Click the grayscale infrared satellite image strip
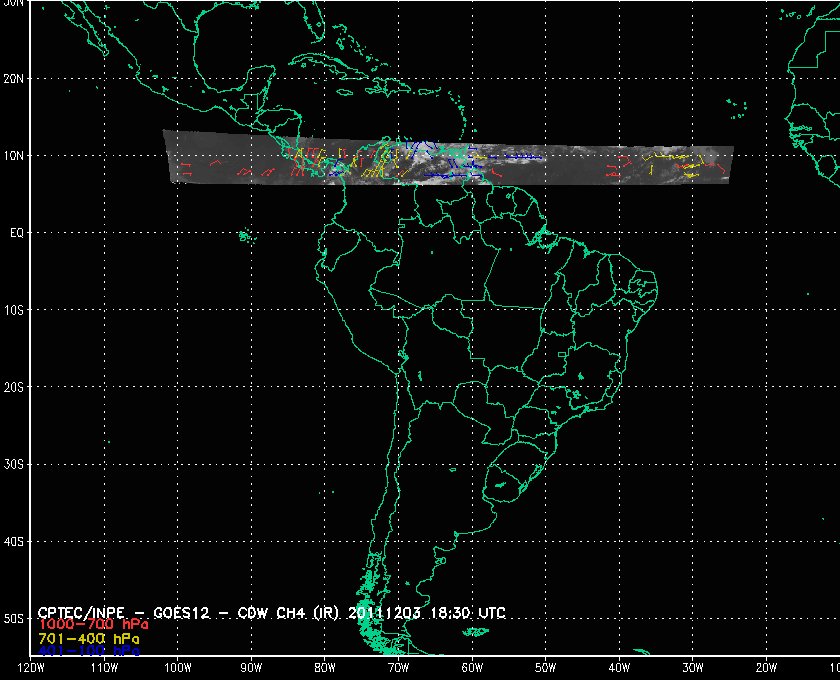Viewport: 840px width, 680px height. tap(449, 158)
